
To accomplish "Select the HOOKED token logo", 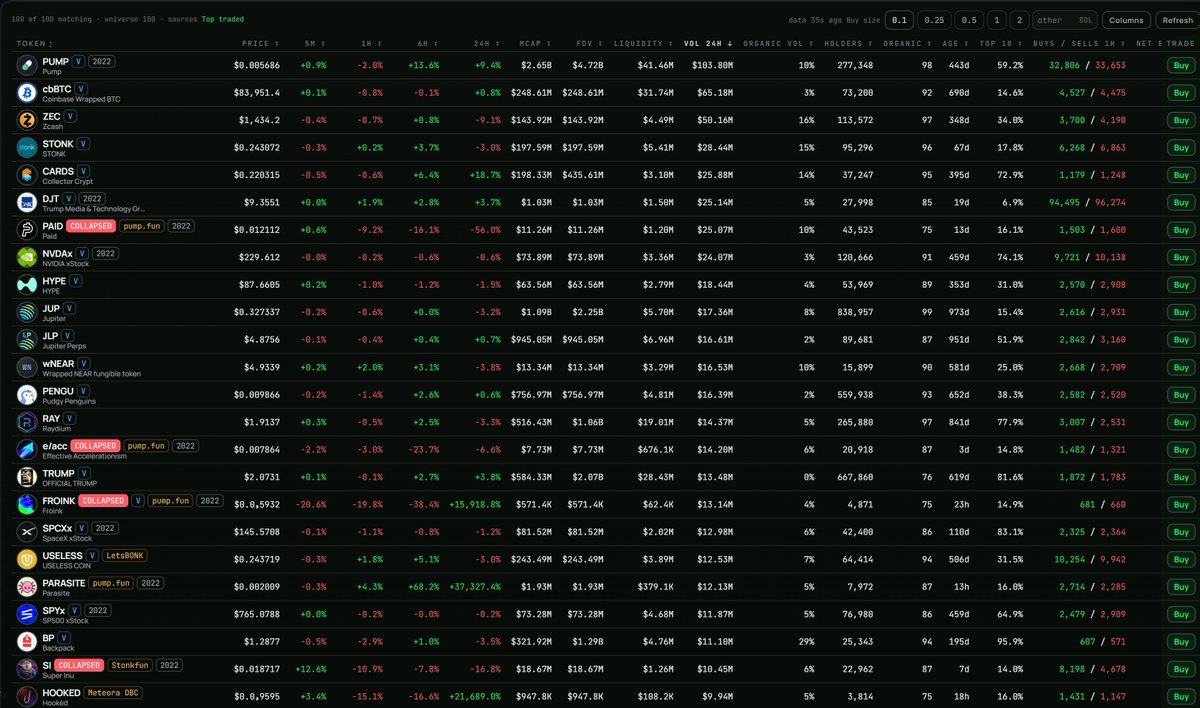I will pos(27,696).
